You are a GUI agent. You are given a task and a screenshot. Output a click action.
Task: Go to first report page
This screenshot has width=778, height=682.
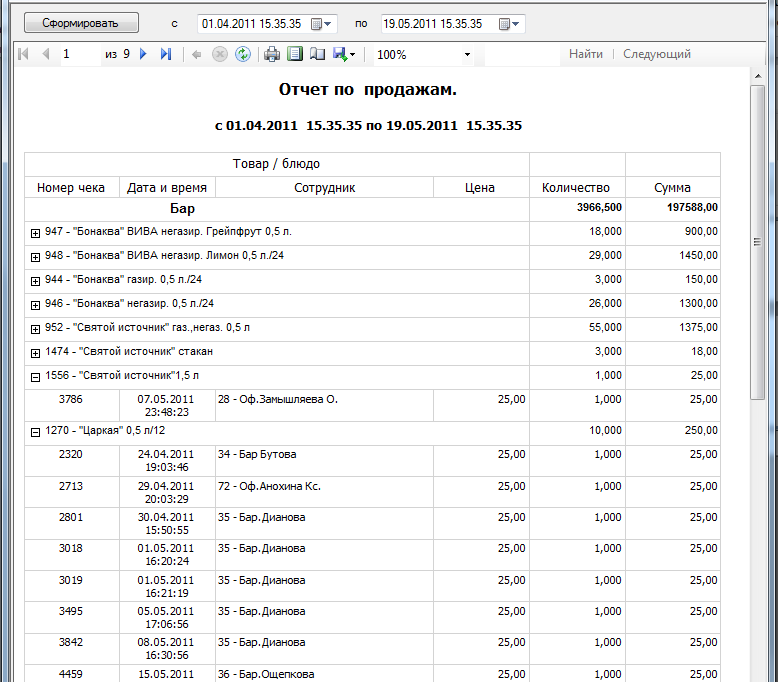tap(23, 54)
